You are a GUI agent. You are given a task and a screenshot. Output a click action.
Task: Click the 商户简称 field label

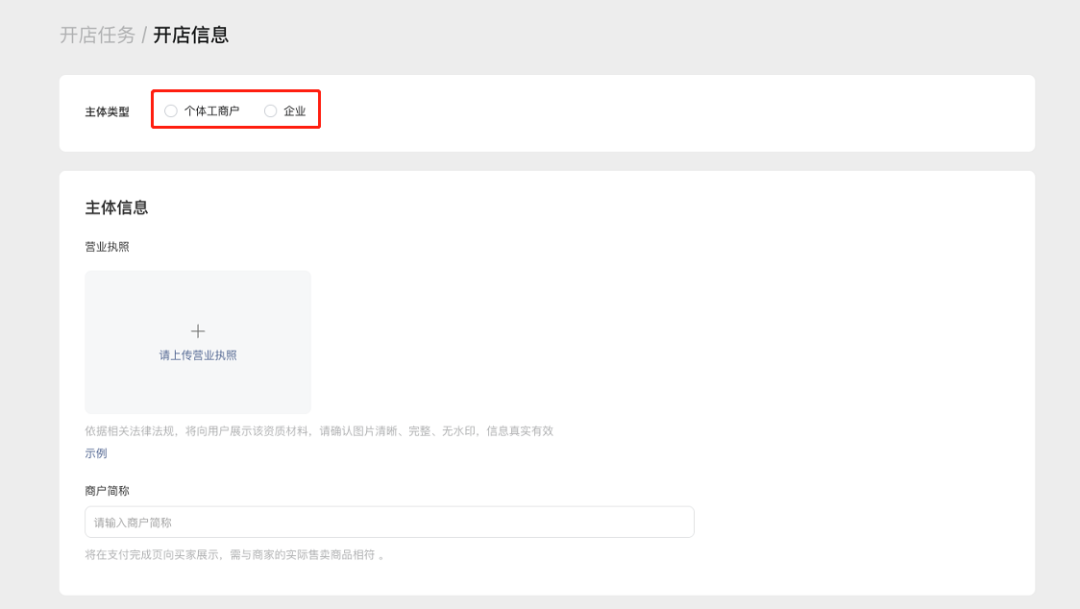(x=107, y=491)
